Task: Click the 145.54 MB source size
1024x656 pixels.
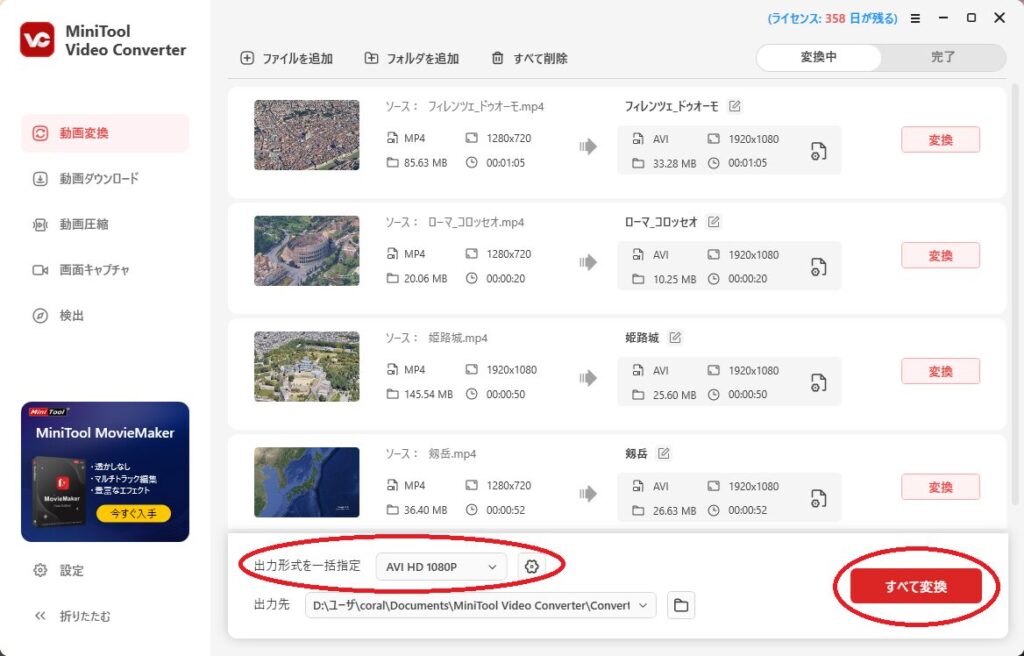Action: [428, 394]
